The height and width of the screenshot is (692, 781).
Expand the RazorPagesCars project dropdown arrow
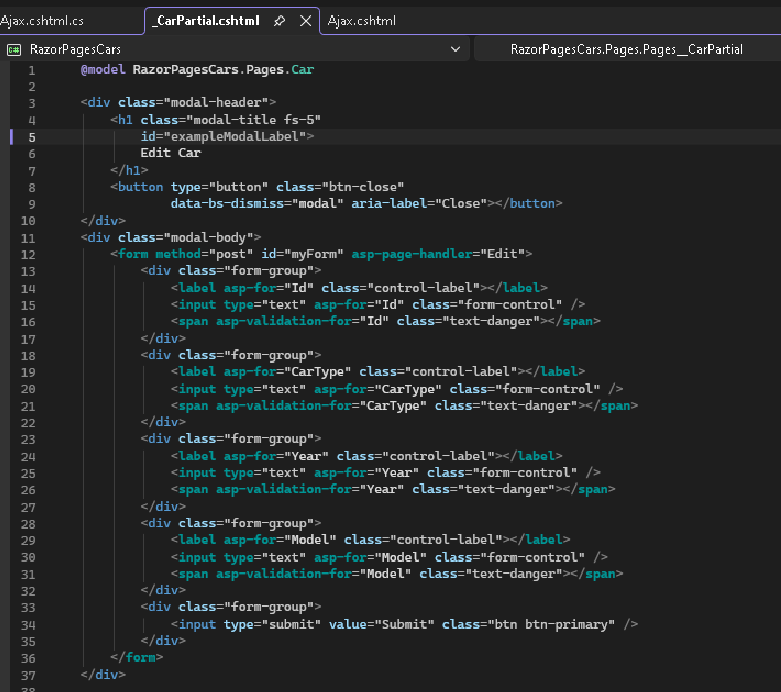[x=455, y=49]
